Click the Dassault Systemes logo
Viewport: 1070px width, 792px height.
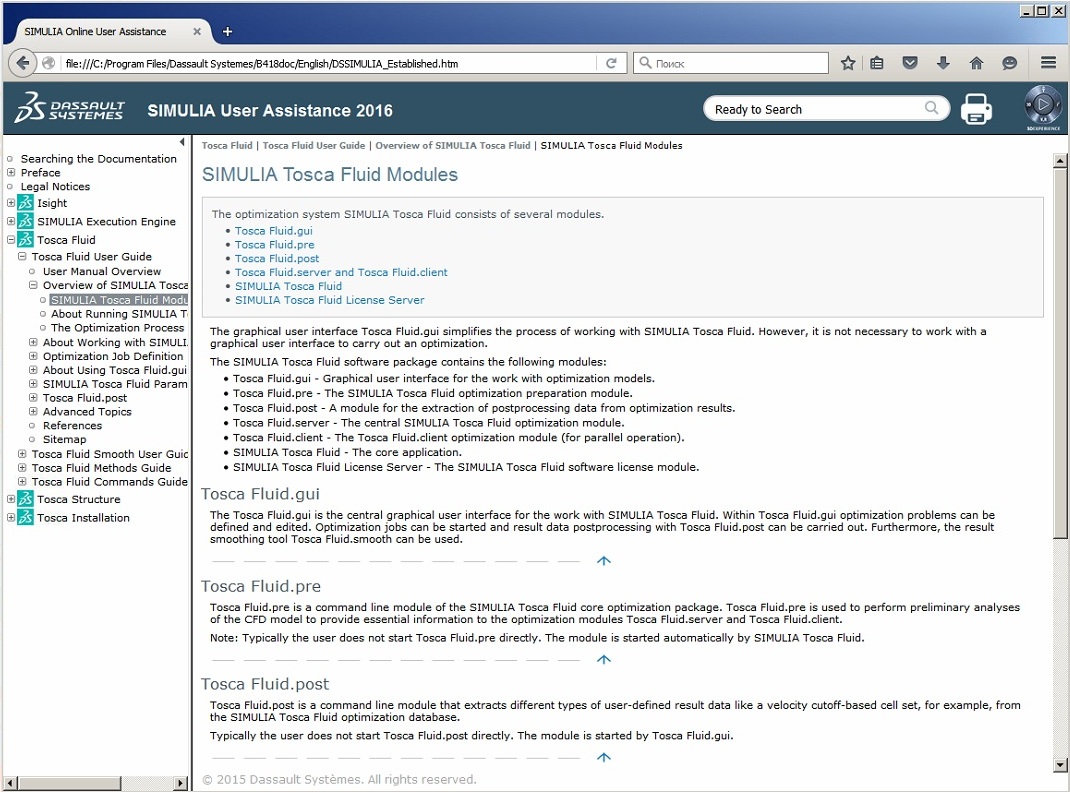(70, 109)
